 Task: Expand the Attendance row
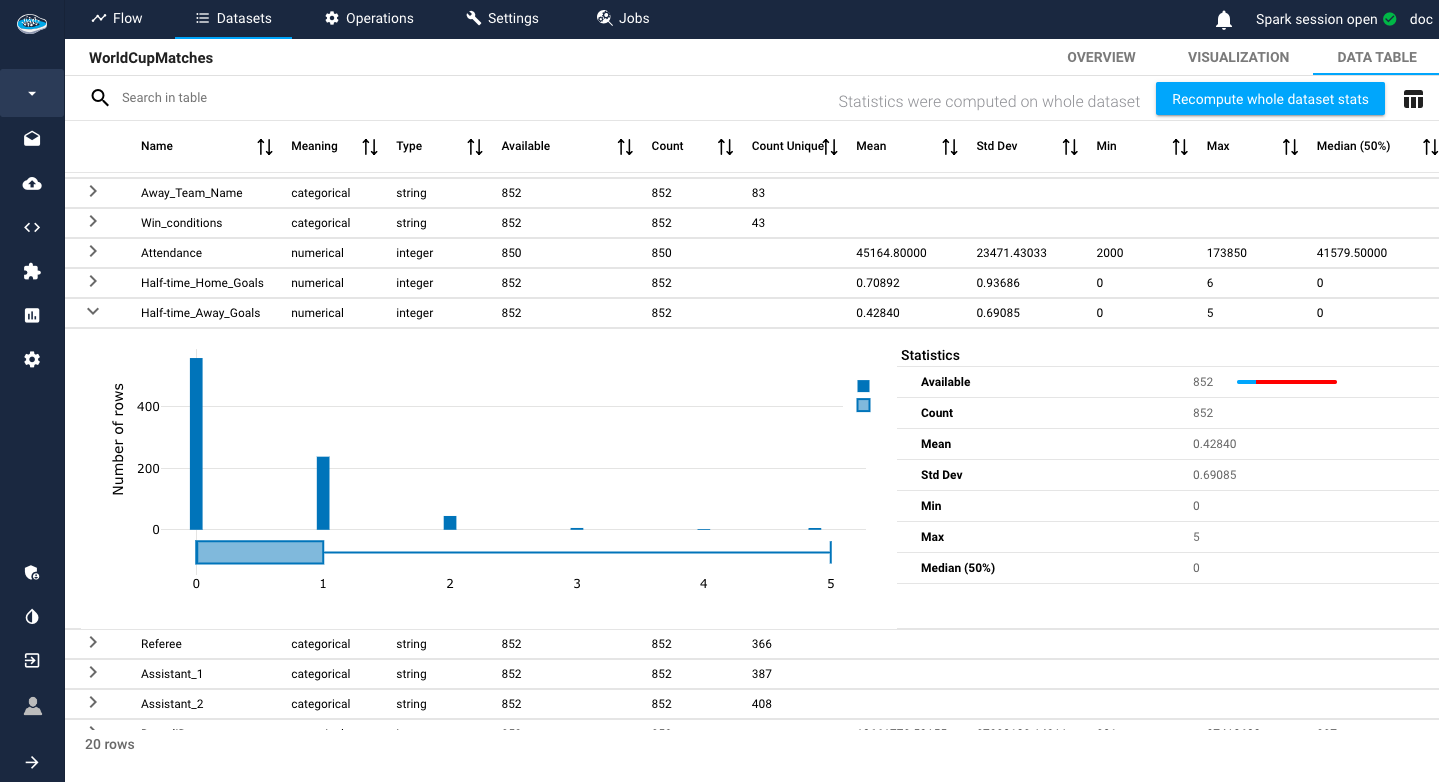point(93,252)
